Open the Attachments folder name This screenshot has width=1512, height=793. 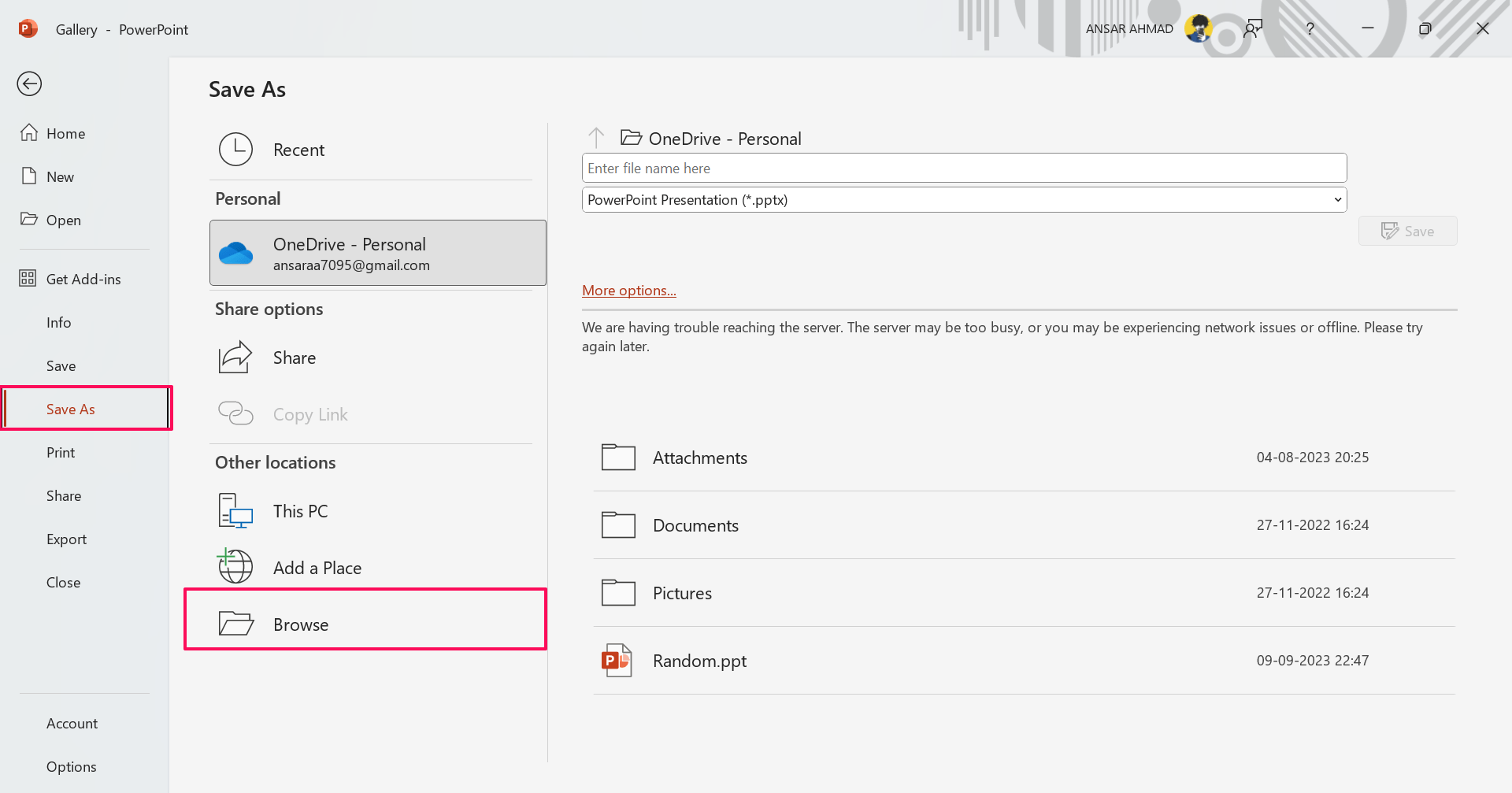pyautogui.click(x=700, y=458)
